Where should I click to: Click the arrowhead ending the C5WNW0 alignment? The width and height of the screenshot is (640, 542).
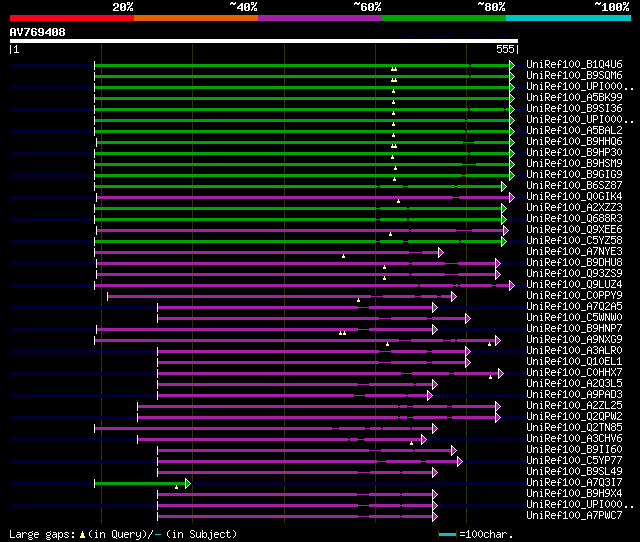coord(468,318)
